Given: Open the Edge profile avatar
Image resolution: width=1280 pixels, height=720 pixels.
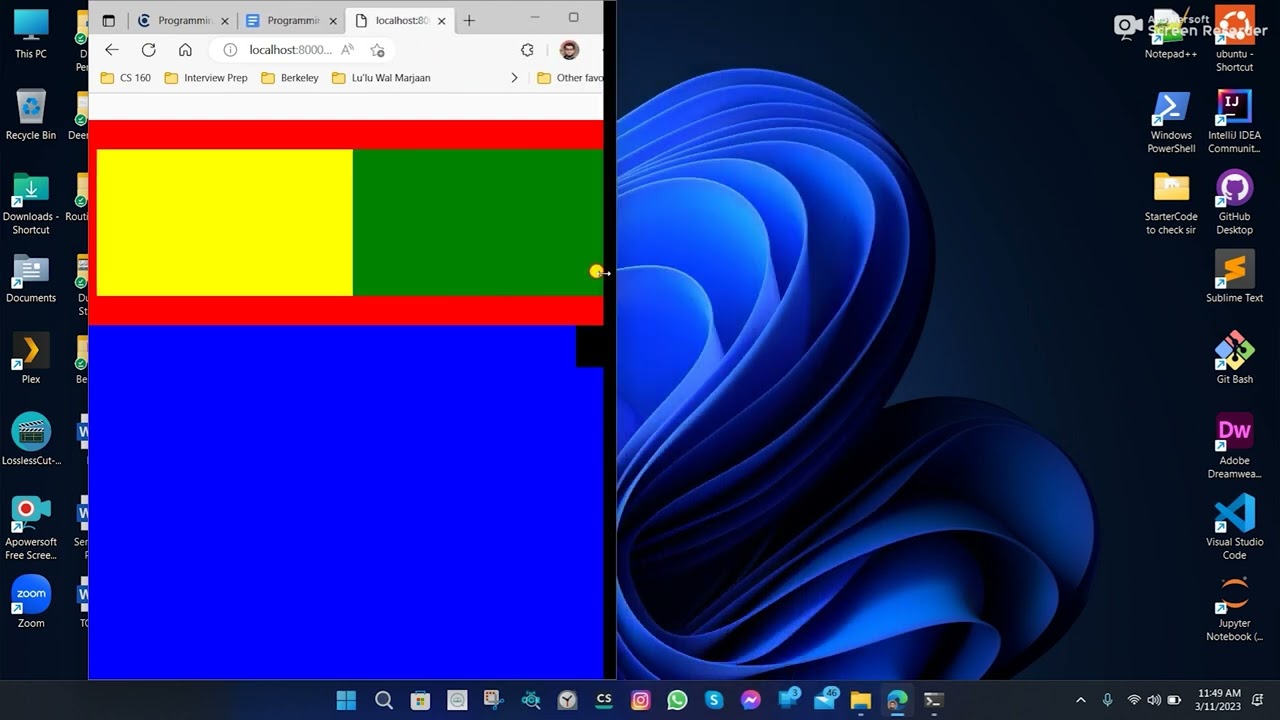Looking at the screenshot, I should [569, 50].
